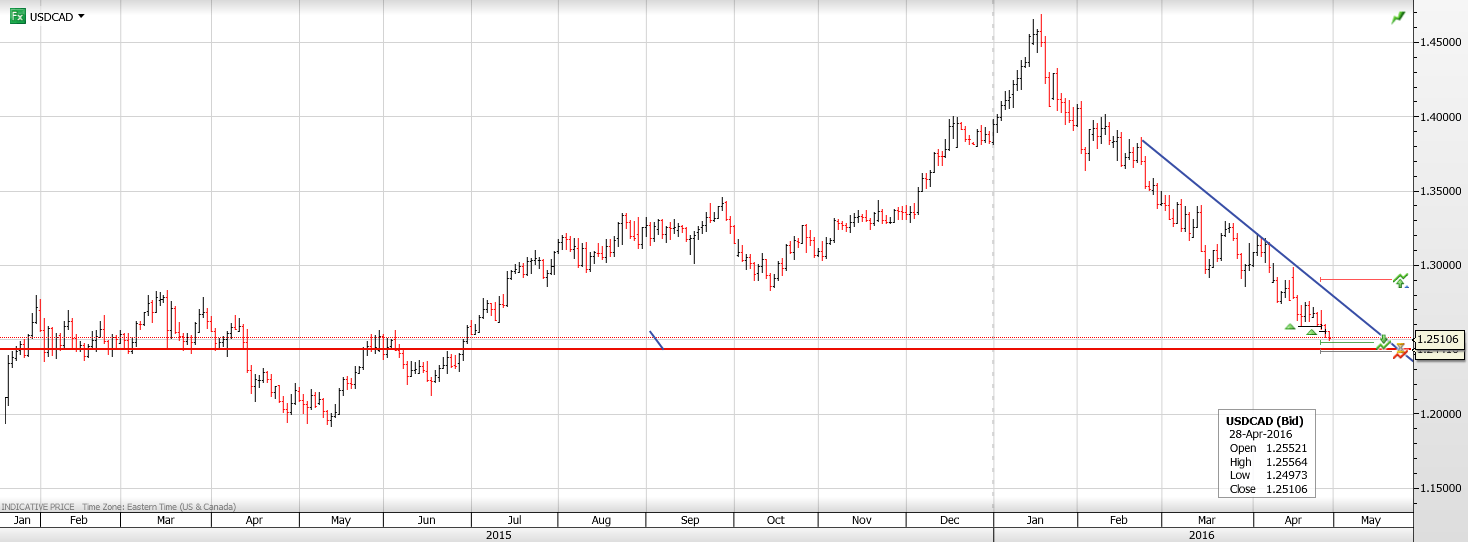Screen dimensions: 1468x542
Task: Click the 2016 year label on time axis
Action: 1203,535
